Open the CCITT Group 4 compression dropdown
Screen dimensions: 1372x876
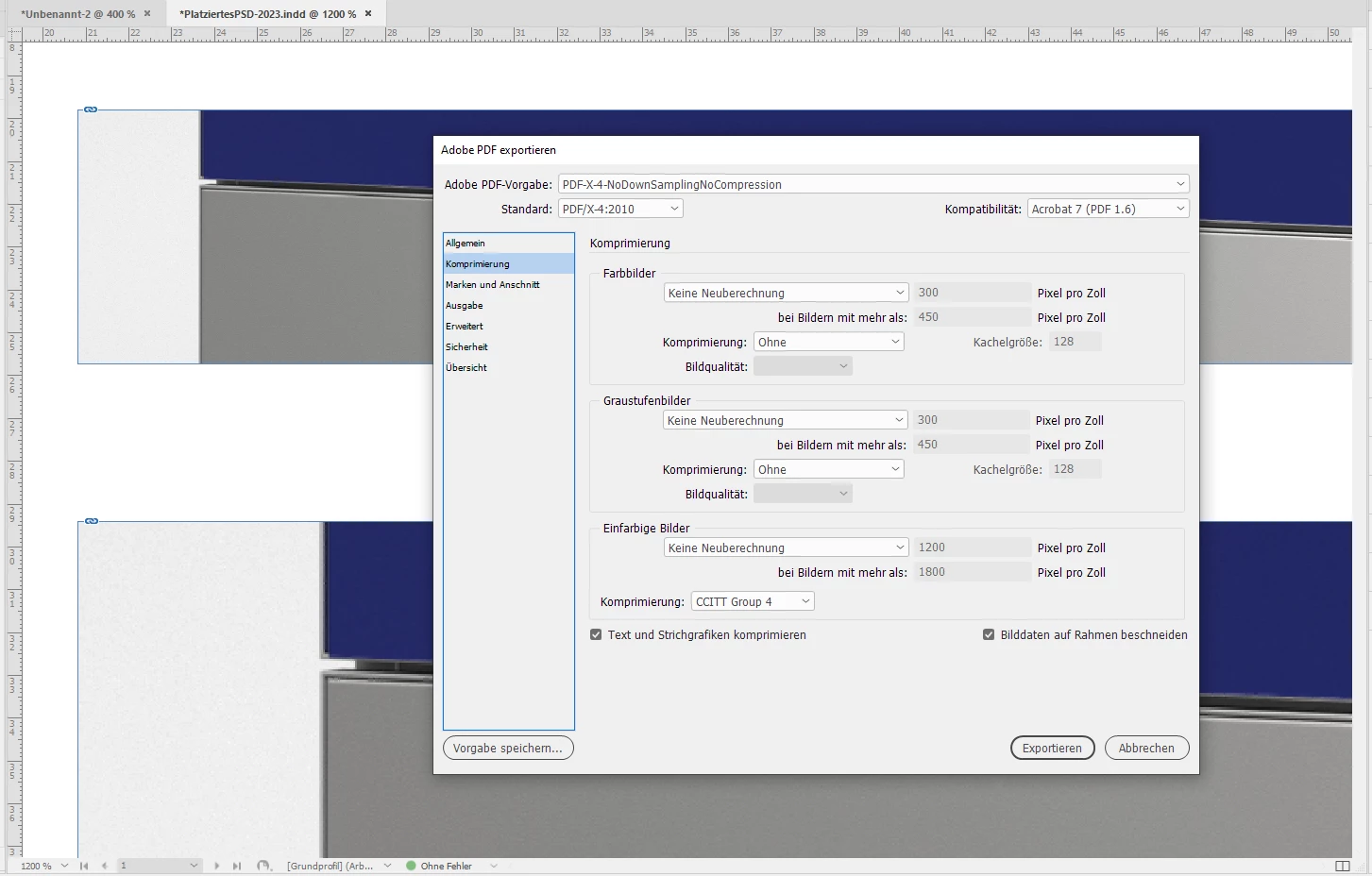(x=753, y=601)
